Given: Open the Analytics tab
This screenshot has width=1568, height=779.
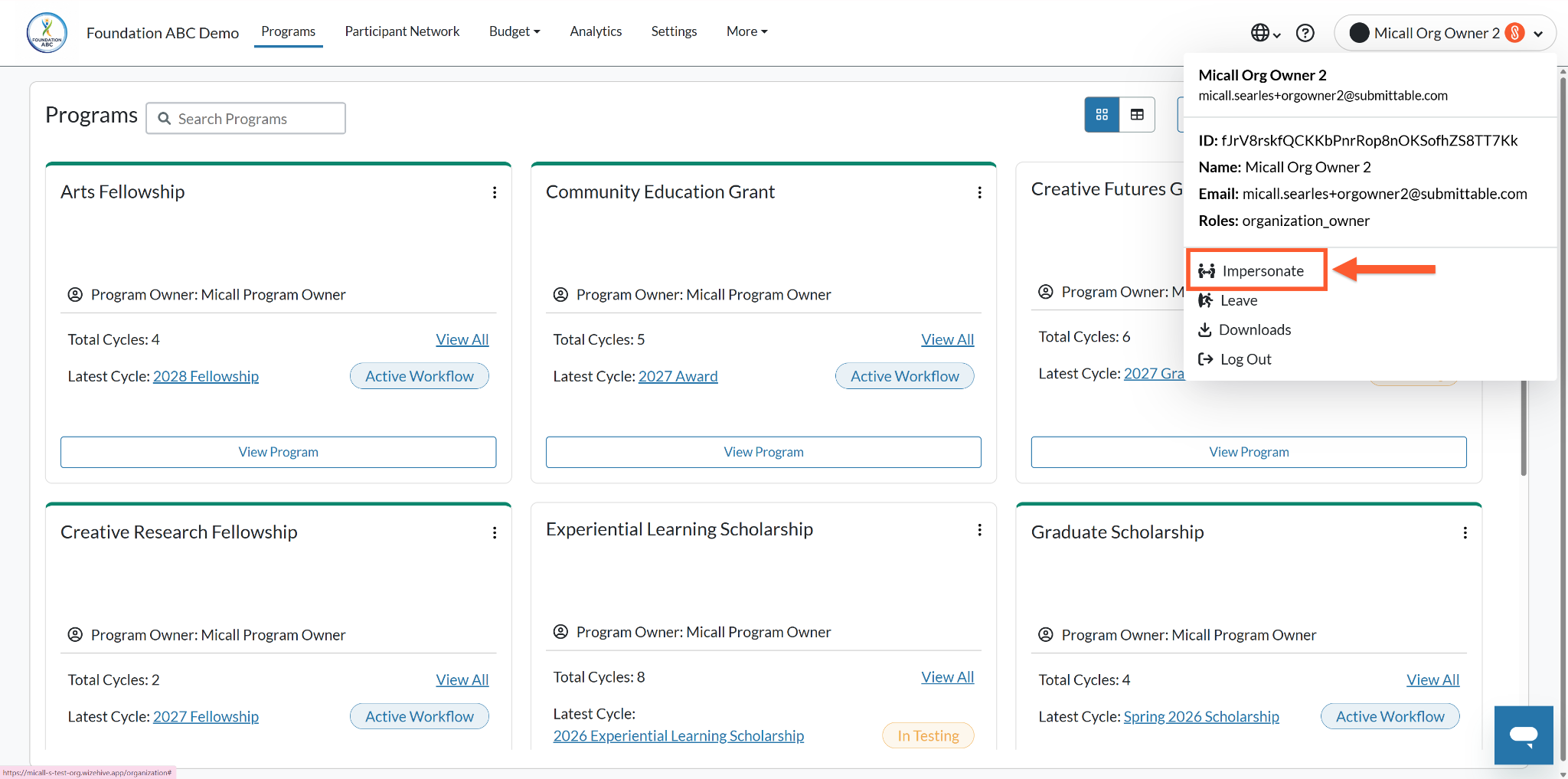Looking at the screenshot, I should 596,31.
